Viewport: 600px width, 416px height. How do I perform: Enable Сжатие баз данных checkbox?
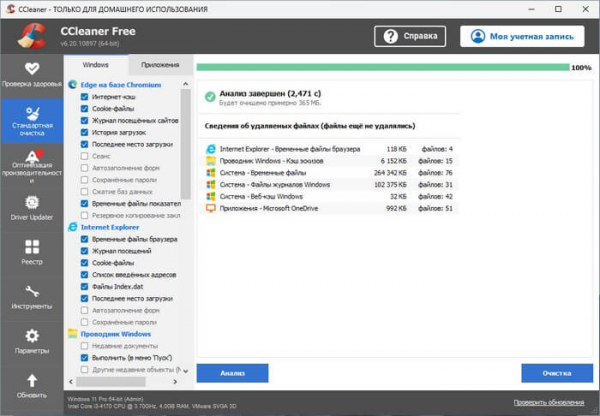pos(85,192)
